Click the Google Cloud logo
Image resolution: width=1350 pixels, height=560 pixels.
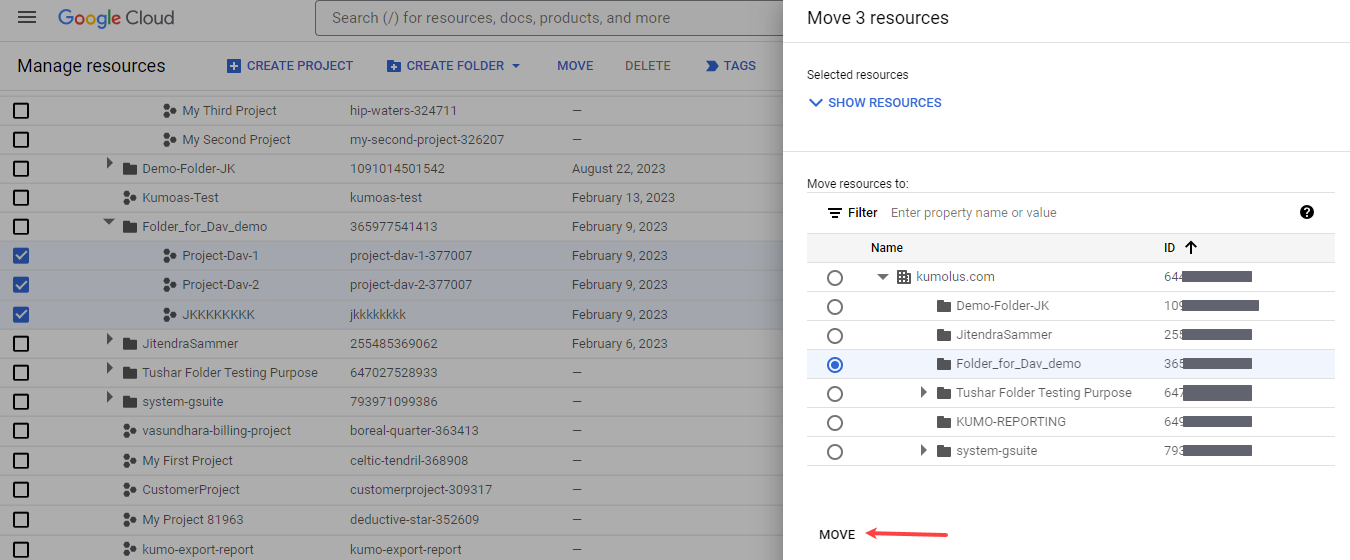[116, 18]
